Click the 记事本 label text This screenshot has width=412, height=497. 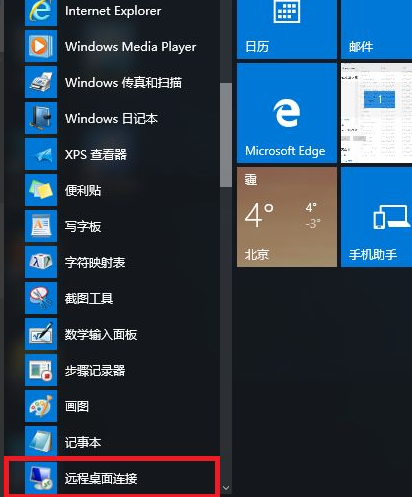coord(83,442)
